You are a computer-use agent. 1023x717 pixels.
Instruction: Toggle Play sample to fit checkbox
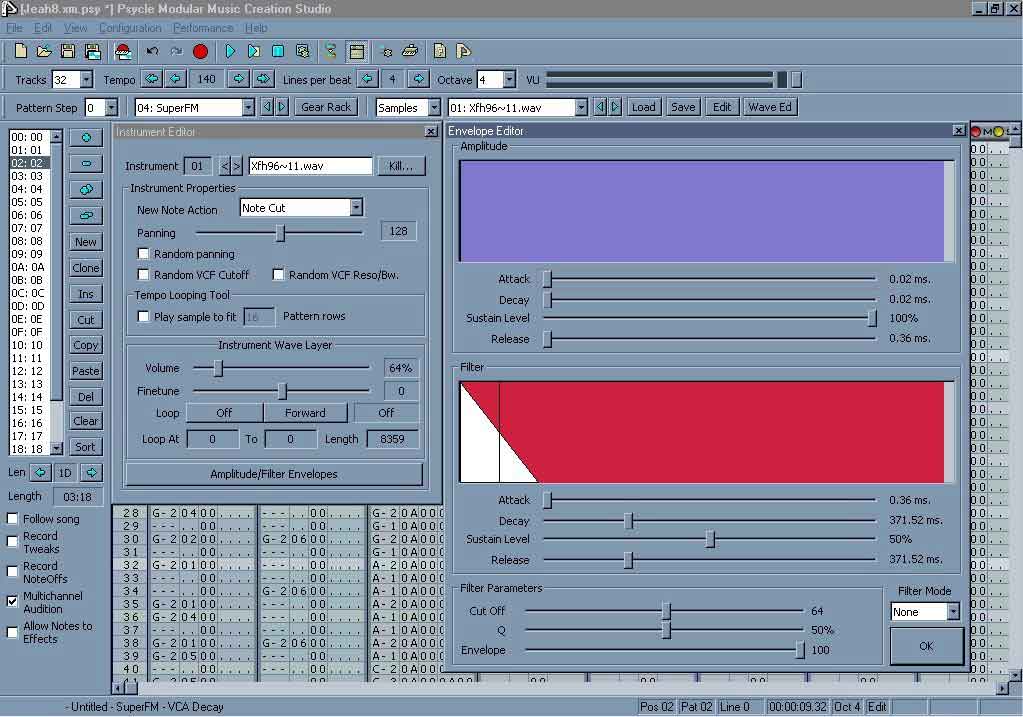pyautogui.click(x=144, y=316)
